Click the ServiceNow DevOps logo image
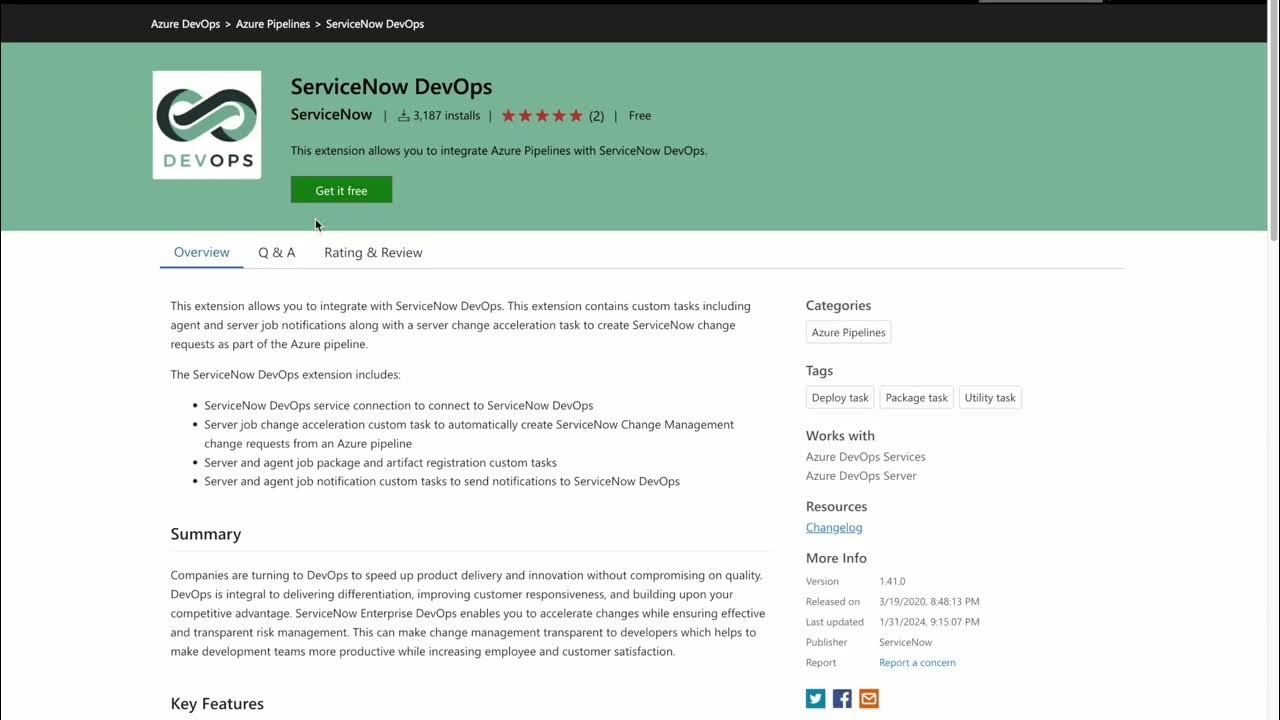Viewport: 1280px width, 720px height. point(207,125)
